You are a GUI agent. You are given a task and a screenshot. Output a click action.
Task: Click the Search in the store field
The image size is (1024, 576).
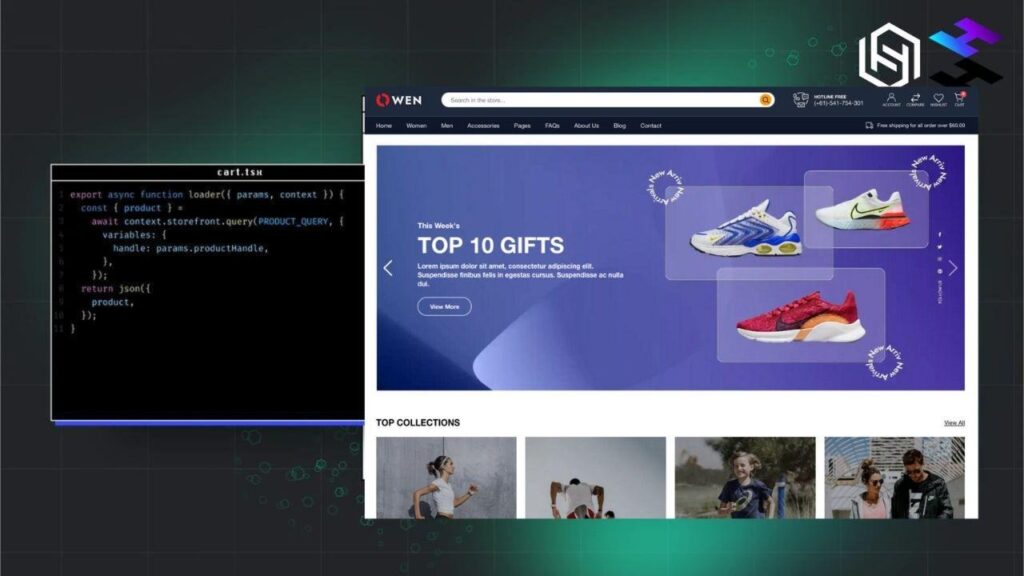[600, 100]
